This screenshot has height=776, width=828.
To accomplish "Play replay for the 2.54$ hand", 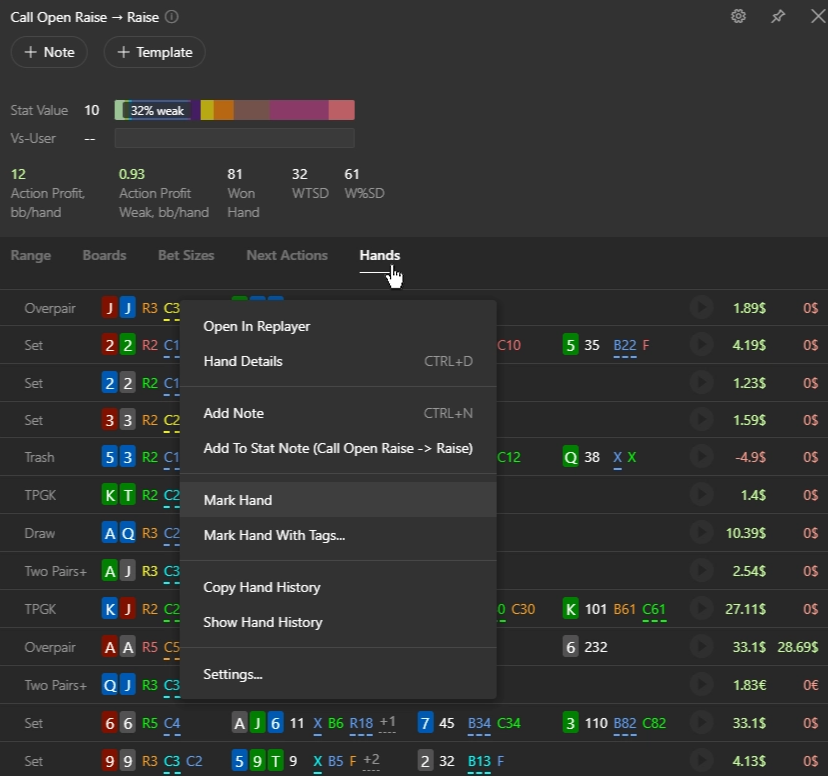I will click(701, 571).
